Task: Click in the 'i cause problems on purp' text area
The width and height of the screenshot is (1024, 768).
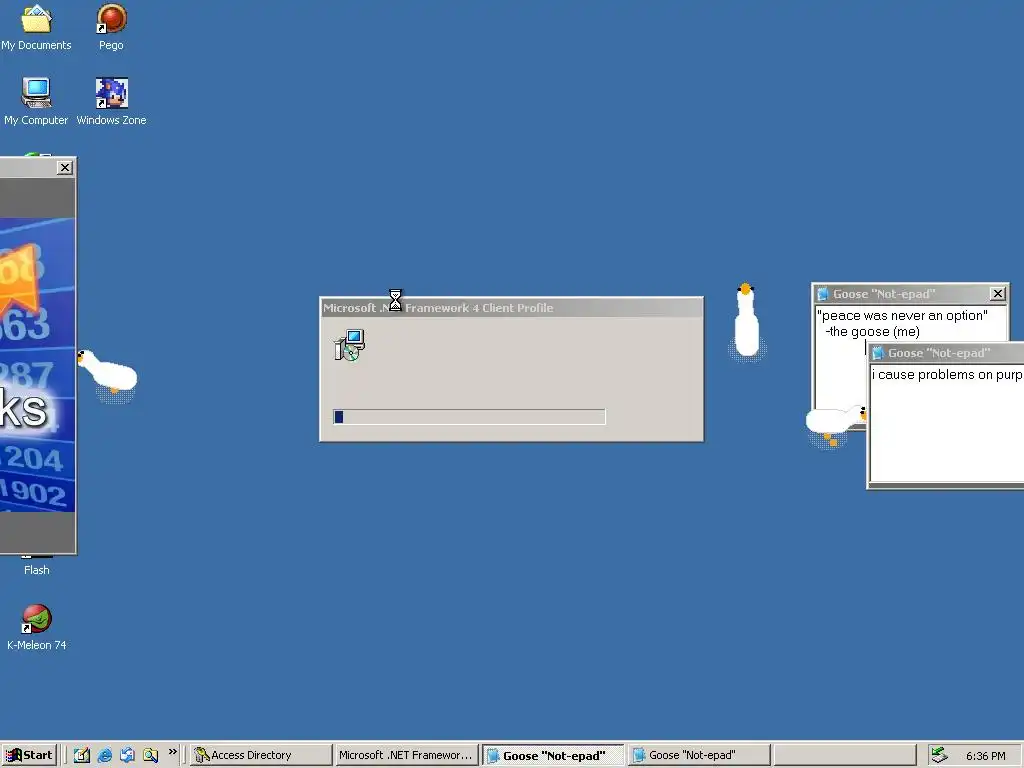Action: pyautogui.click(x=947, y=424)
